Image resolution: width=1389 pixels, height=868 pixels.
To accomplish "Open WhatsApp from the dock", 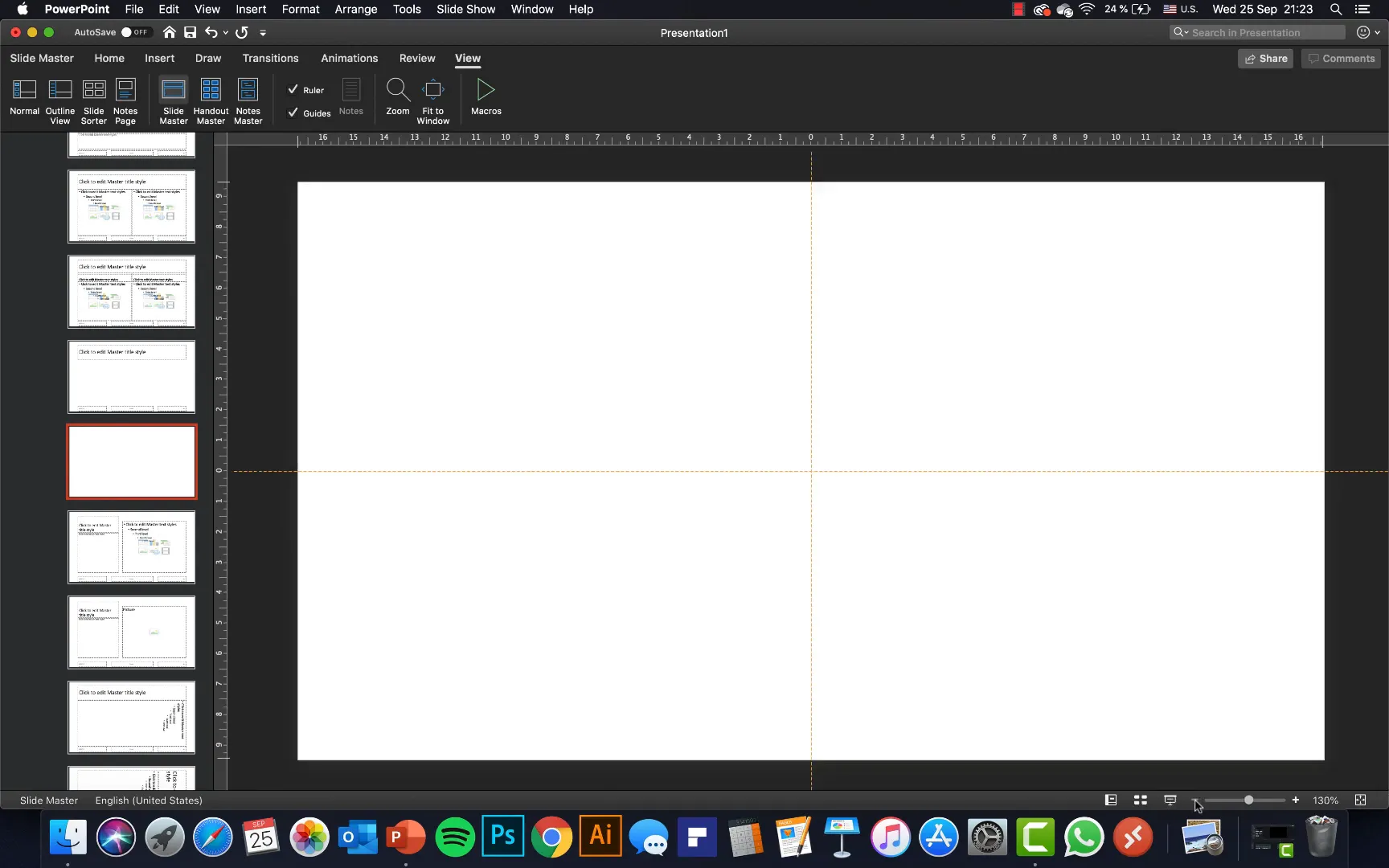I will pos(1084,837).
